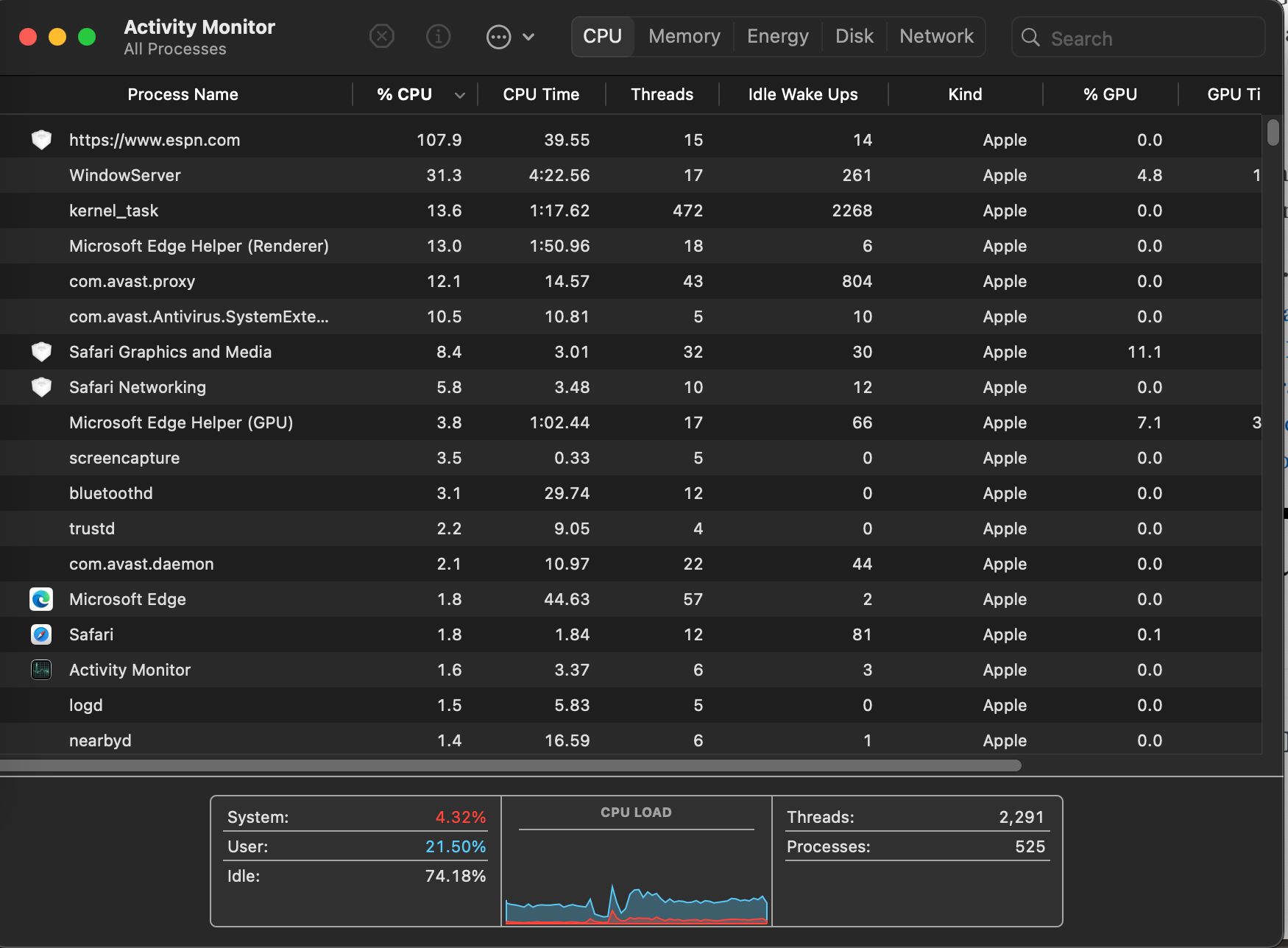1288x948 pixels.
Task: Select Microsoft Edge Helper (Renderer) row
Action: coord(631,246)
